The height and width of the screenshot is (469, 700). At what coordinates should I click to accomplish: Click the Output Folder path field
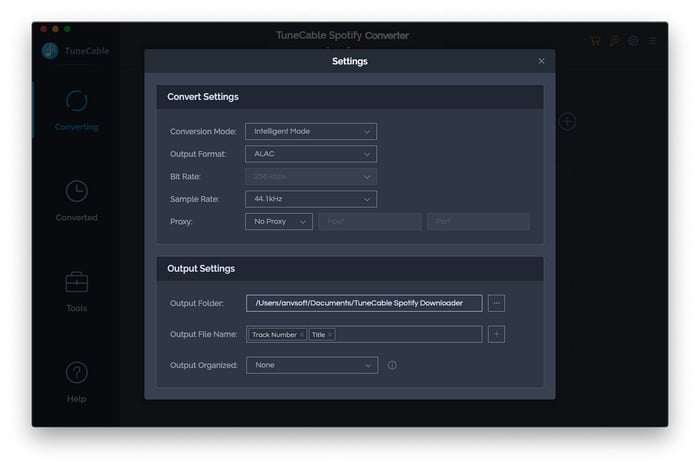(x=364, y=303)
